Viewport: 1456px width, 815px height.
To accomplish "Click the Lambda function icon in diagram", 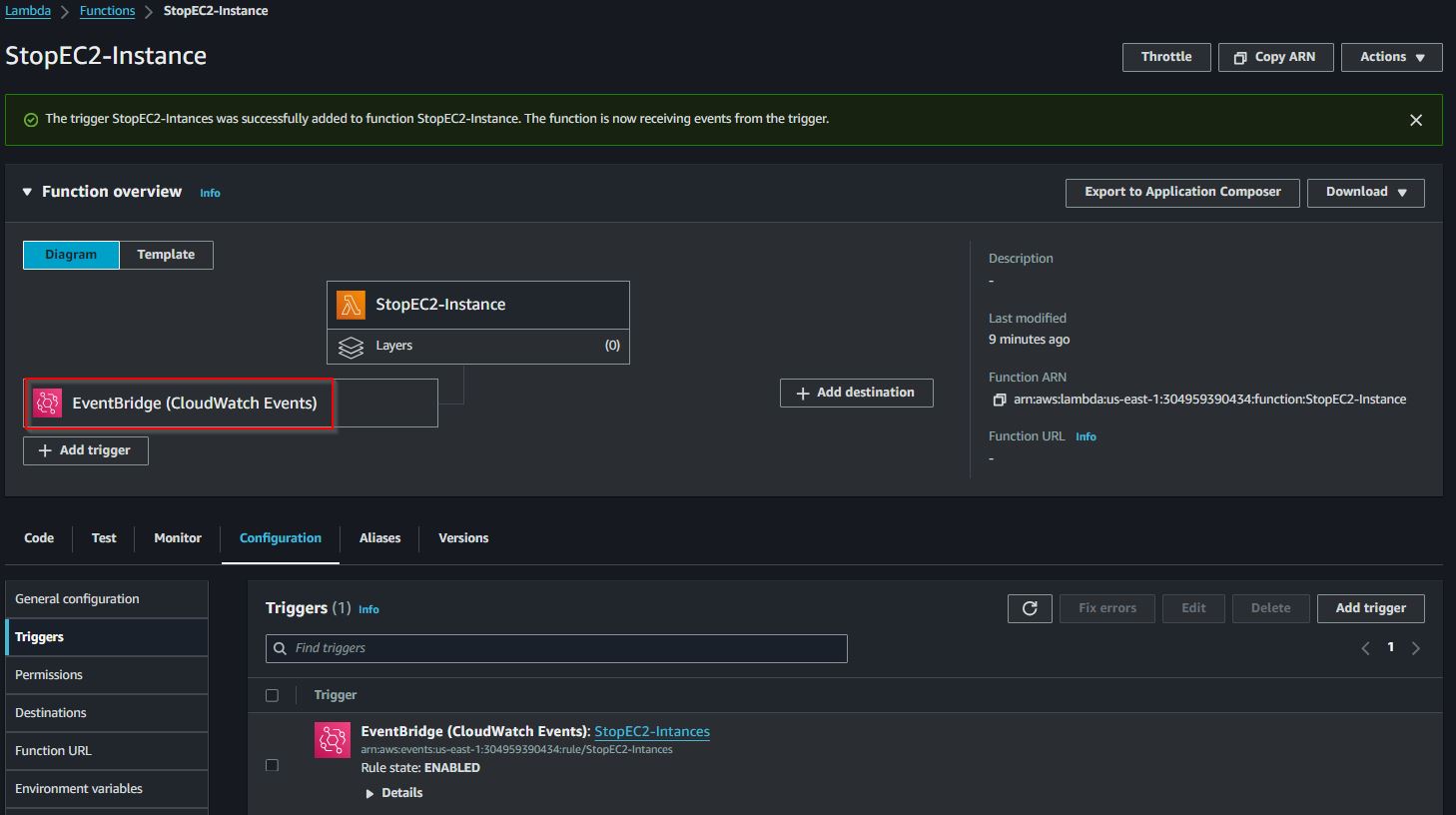I will [351, 305].
